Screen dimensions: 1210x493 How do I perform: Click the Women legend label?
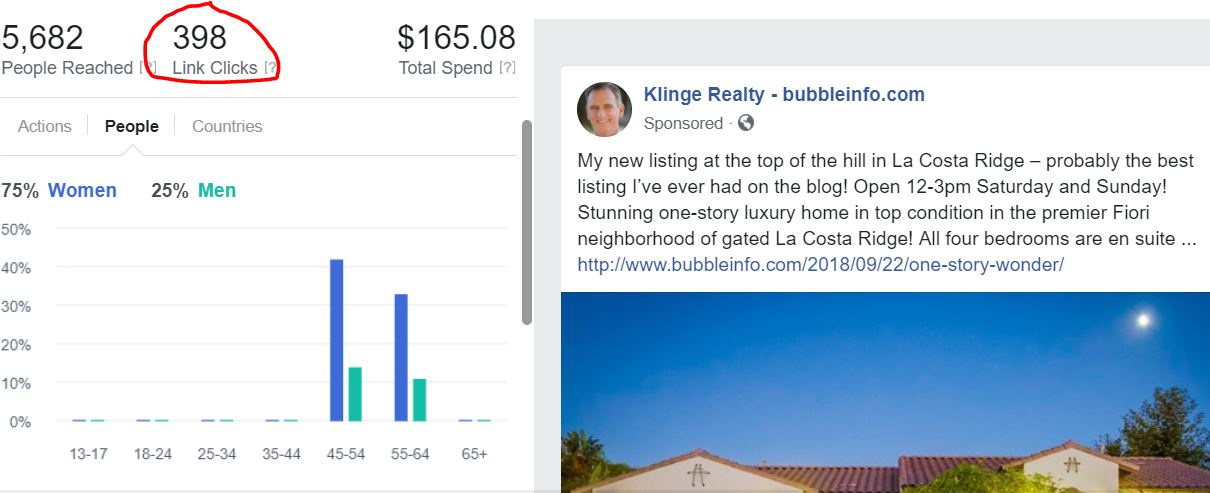[82, 190]
